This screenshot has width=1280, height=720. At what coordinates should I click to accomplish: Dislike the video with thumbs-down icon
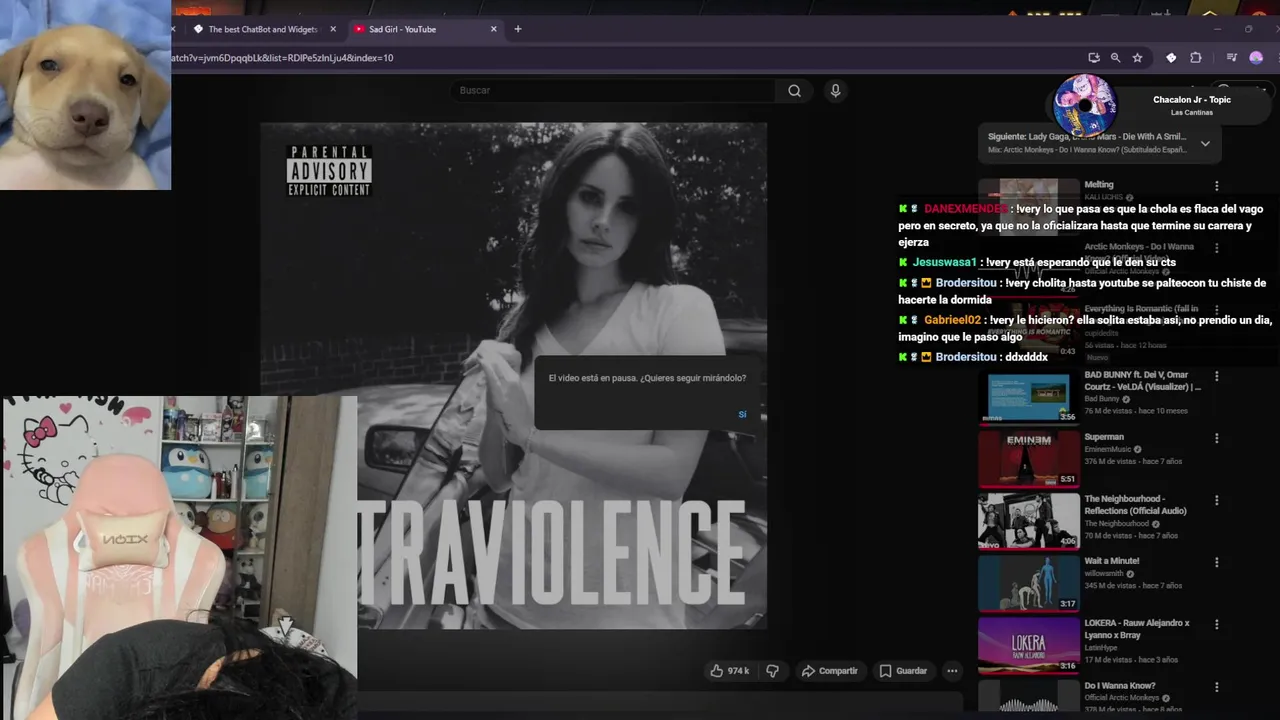(x=772, y=671)
